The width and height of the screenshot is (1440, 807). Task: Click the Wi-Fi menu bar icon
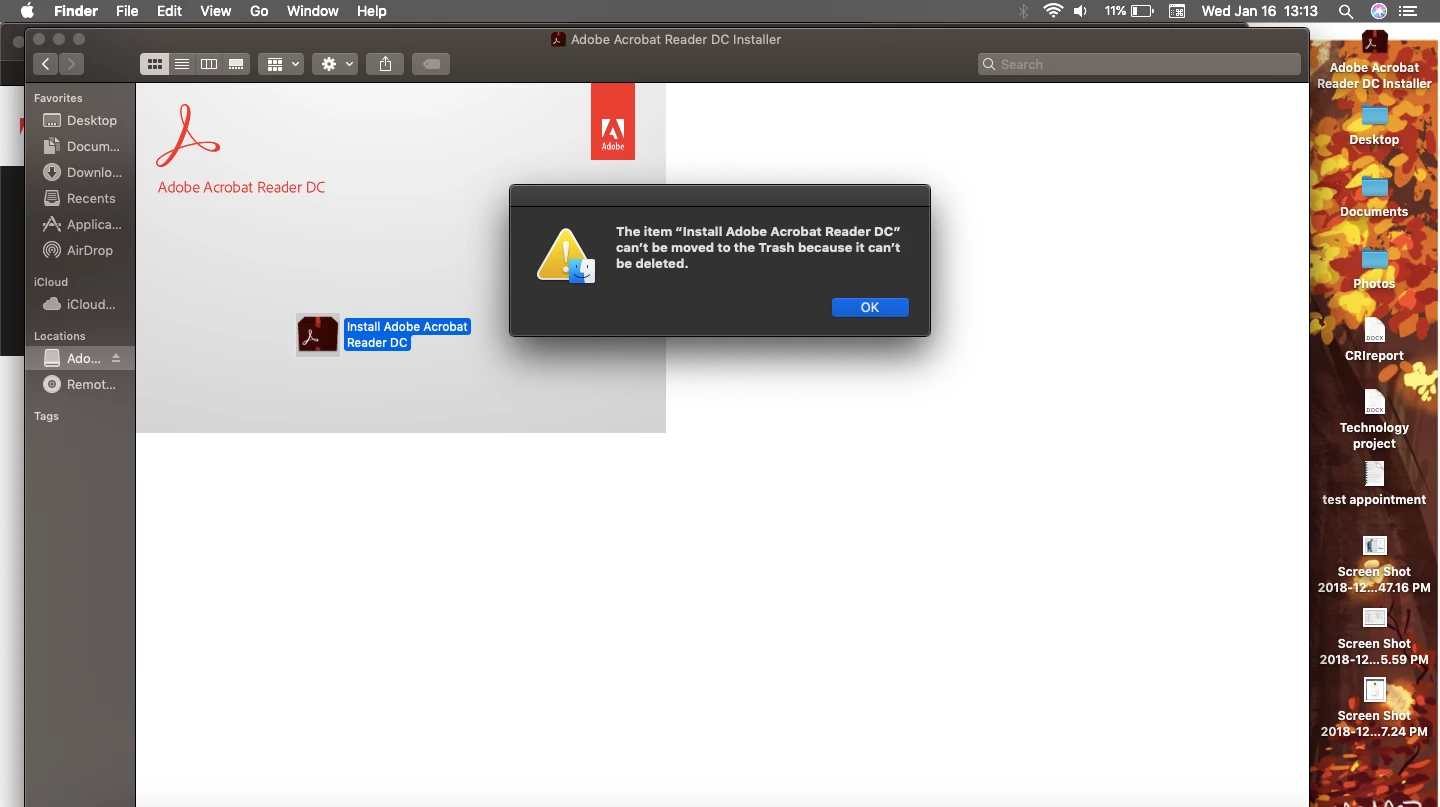point(1053,11)
